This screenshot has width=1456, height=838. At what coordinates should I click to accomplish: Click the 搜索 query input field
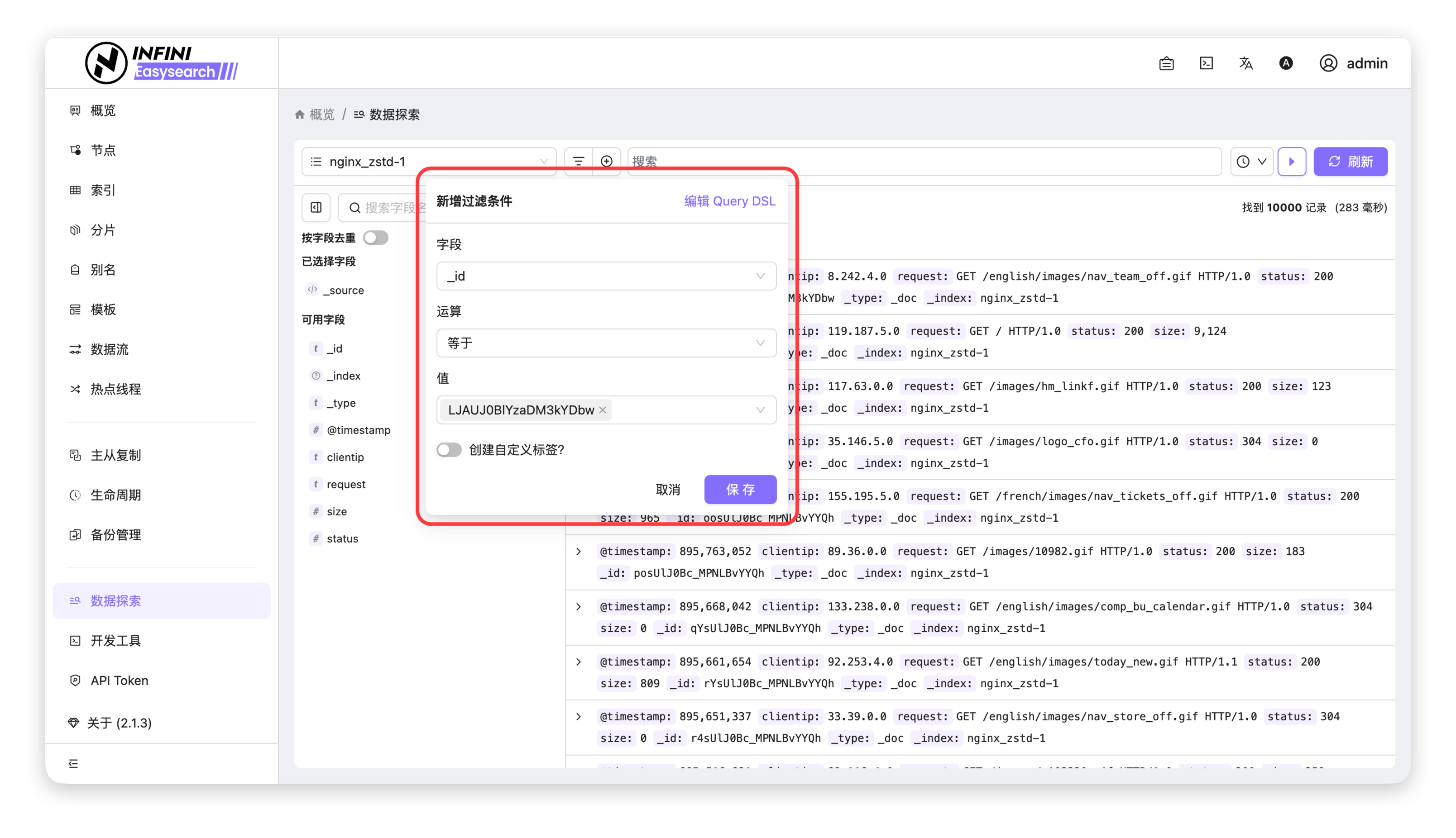point(921,162)
